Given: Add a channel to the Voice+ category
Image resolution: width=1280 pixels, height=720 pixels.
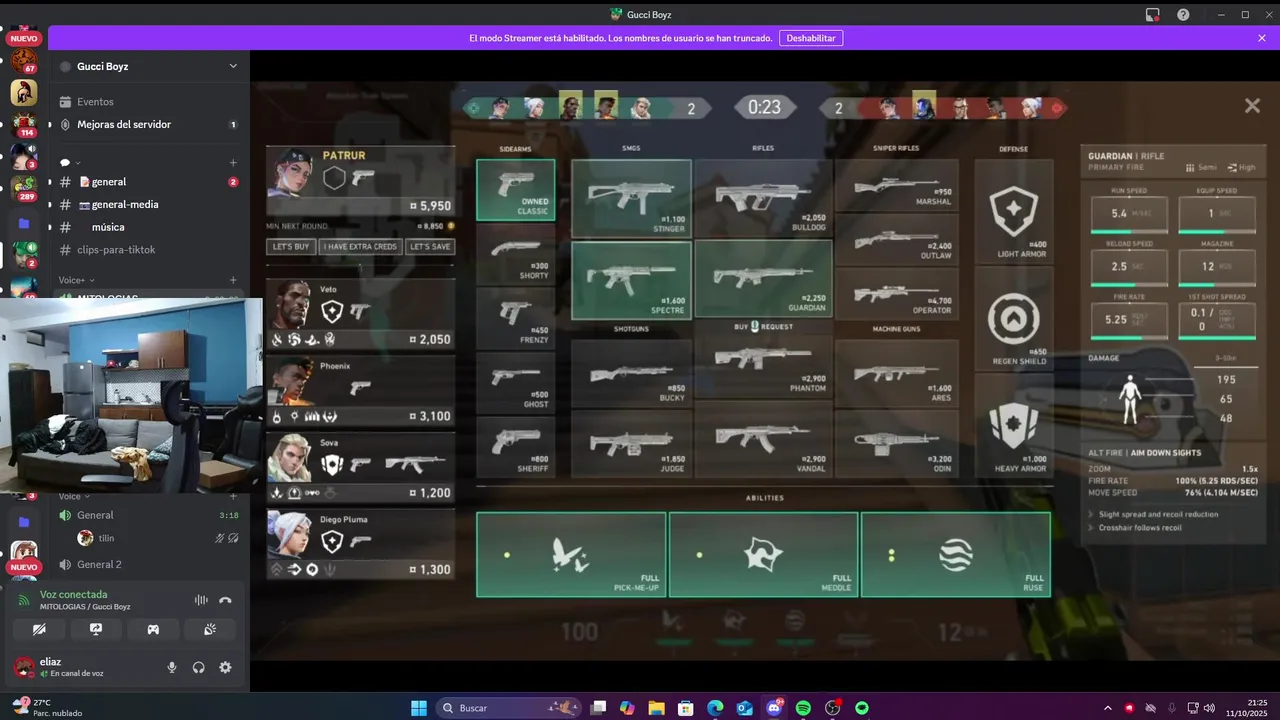Looking at the screenshot, I should (x=233, y=280).
